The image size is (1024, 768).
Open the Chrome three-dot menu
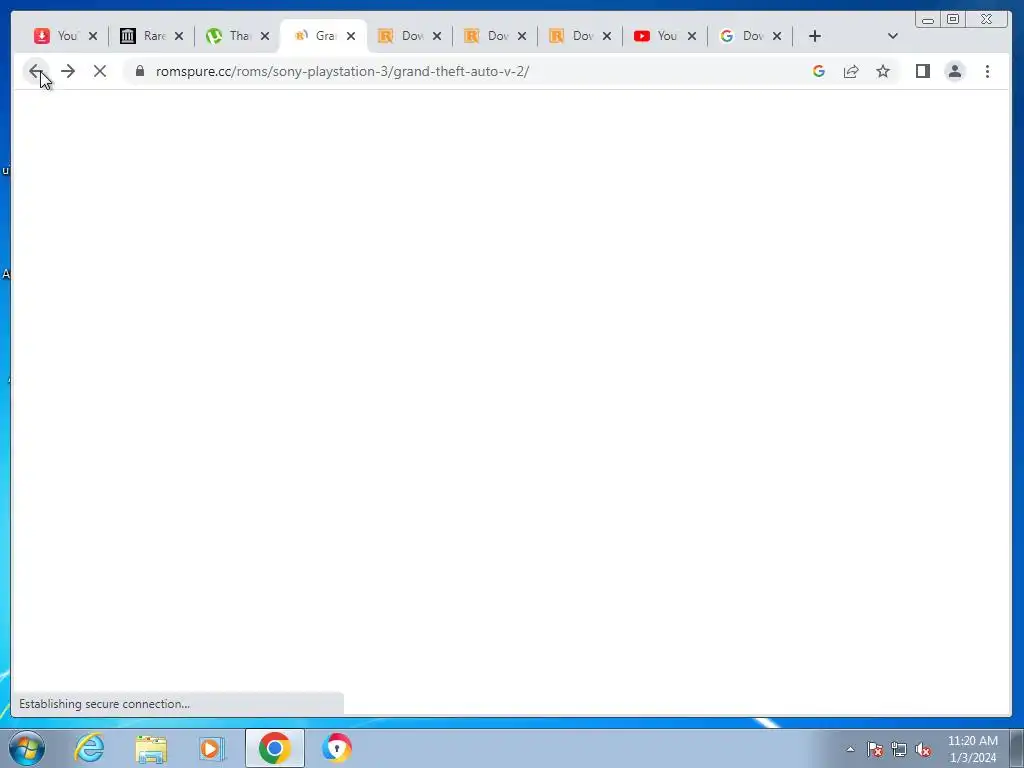pyautogui.click(x=987, y=71)
